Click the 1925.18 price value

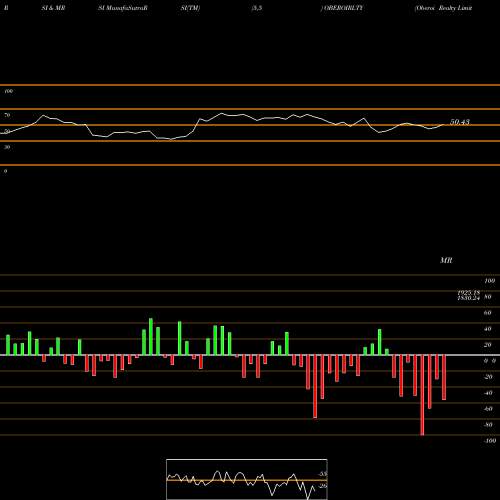click(x=468, y=293)
